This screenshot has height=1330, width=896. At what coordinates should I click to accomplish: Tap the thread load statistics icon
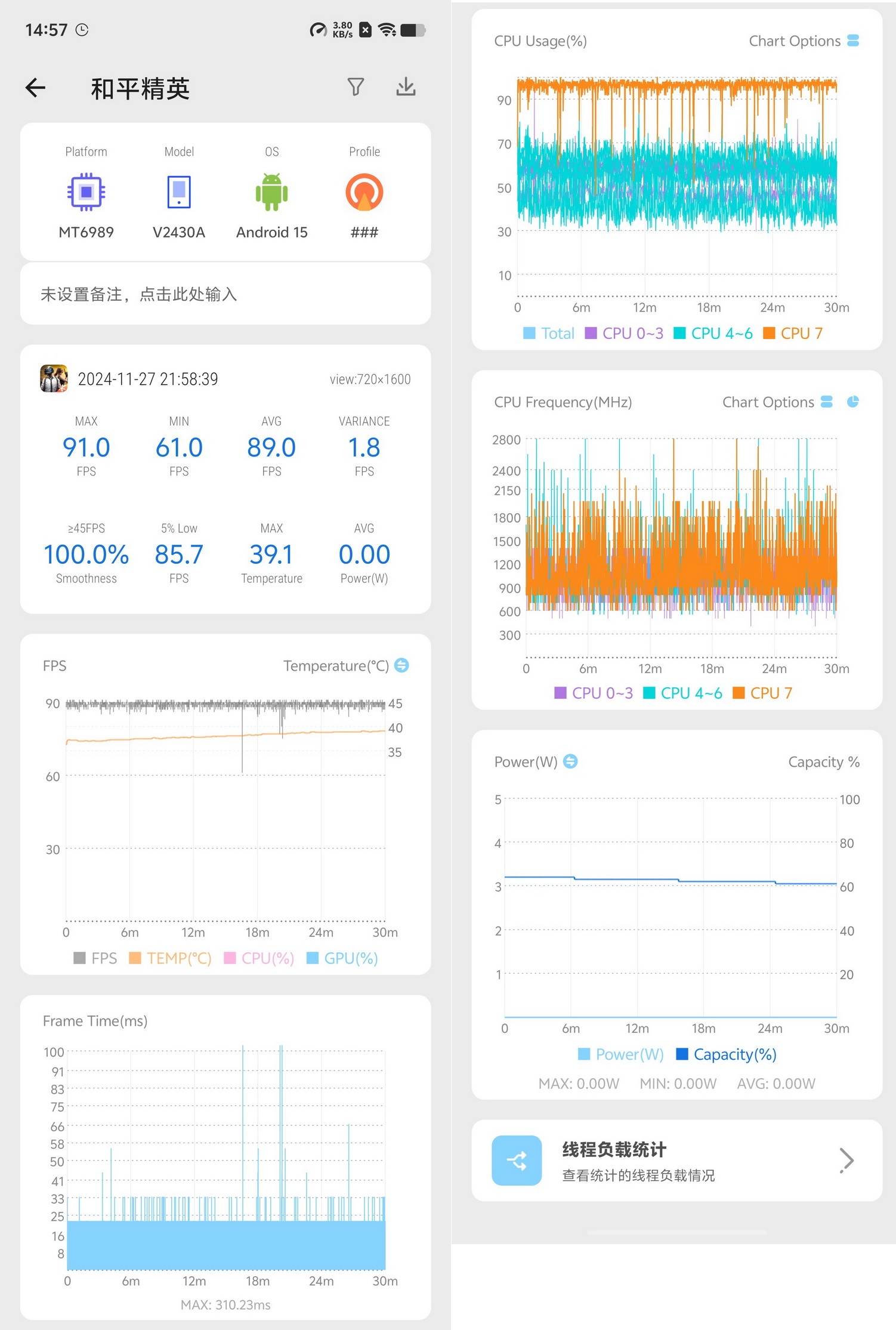(517, 1161)
